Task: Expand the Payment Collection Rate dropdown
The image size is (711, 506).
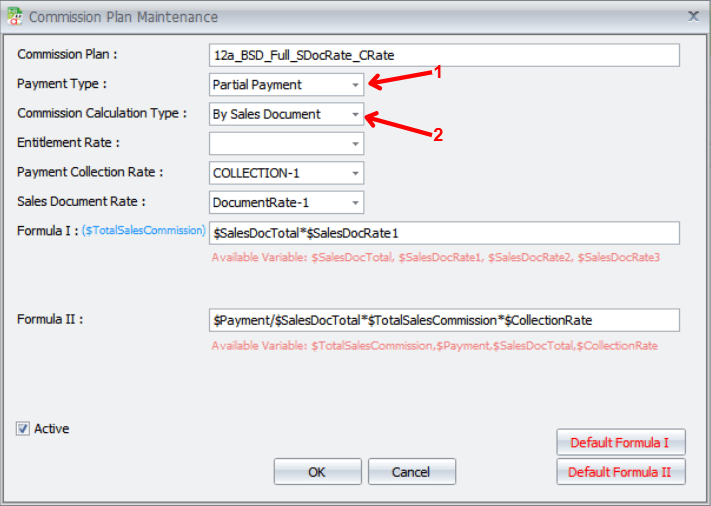Action: [x=355, y=173]
